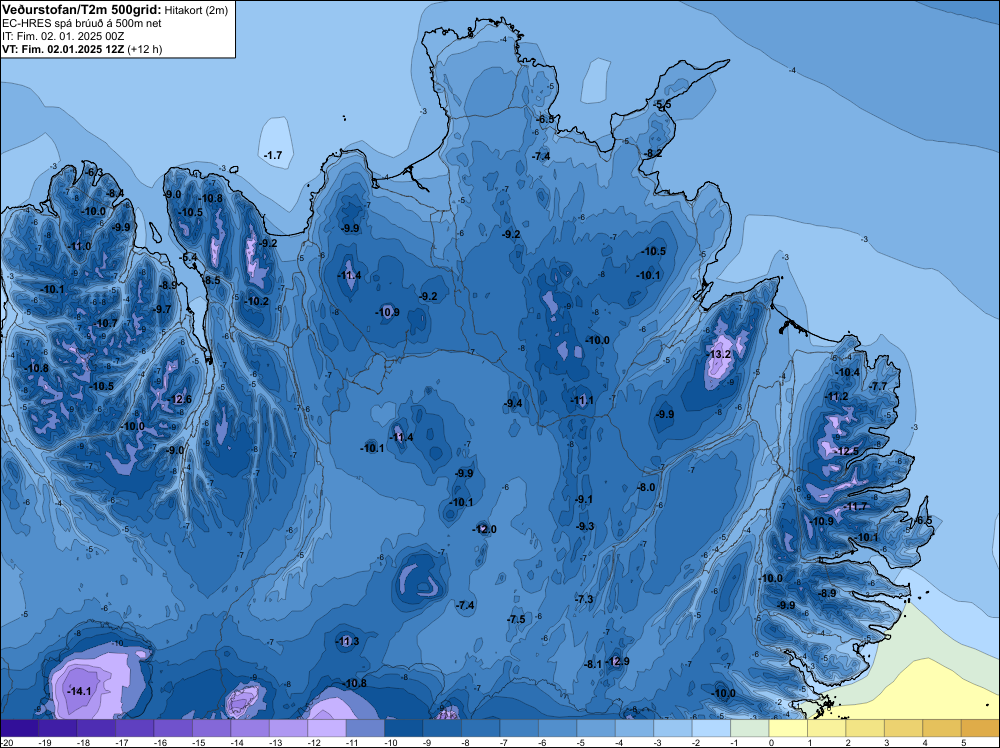Select the -6.3 temperature value
1000x748 pixels.
point(94,173)
